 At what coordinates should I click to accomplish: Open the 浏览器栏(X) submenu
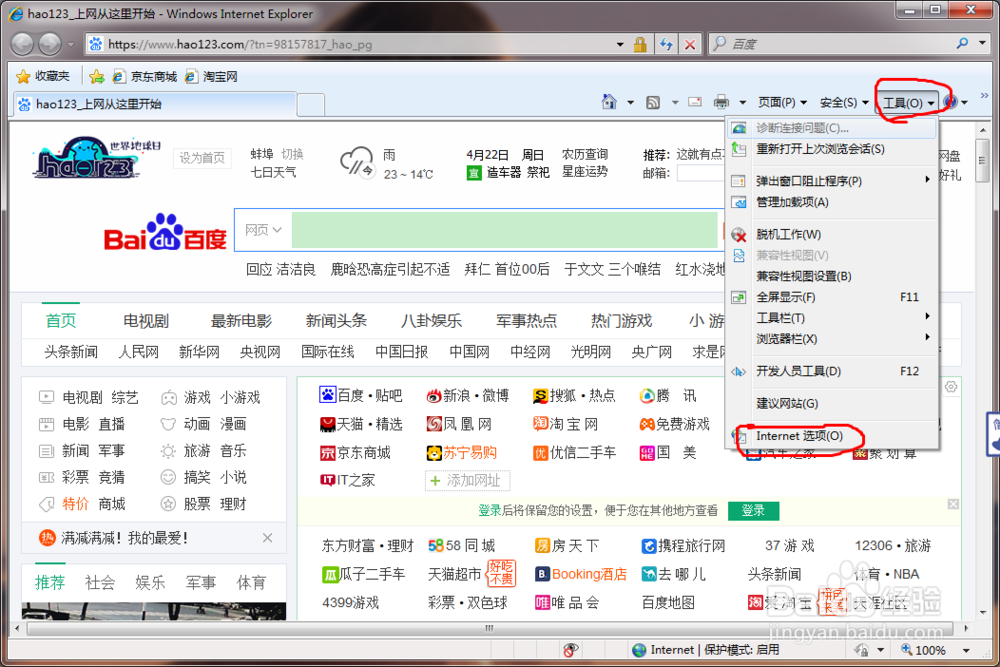(832, 339)
